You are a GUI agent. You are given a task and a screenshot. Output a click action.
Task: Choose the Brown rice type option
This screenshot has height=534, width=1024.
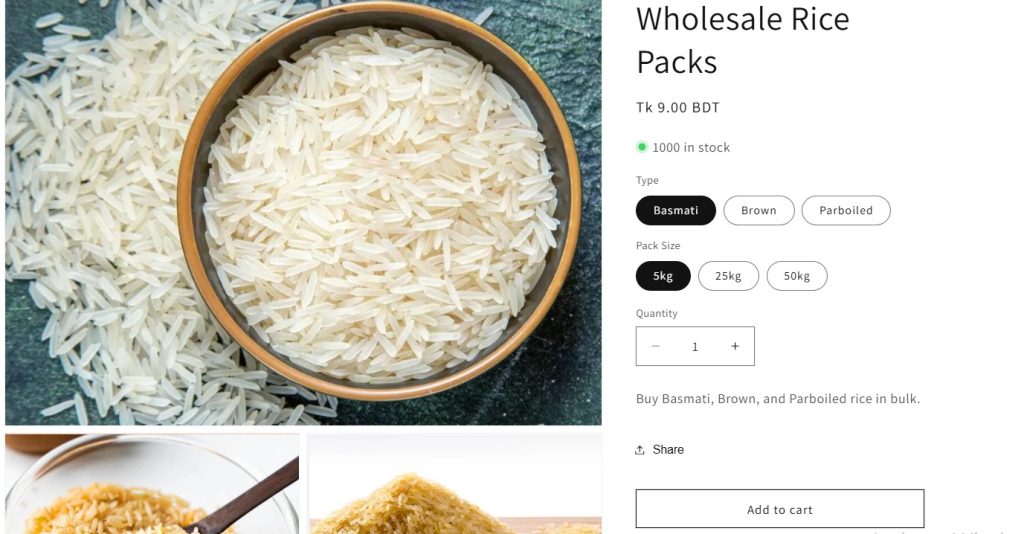[759, 210]
